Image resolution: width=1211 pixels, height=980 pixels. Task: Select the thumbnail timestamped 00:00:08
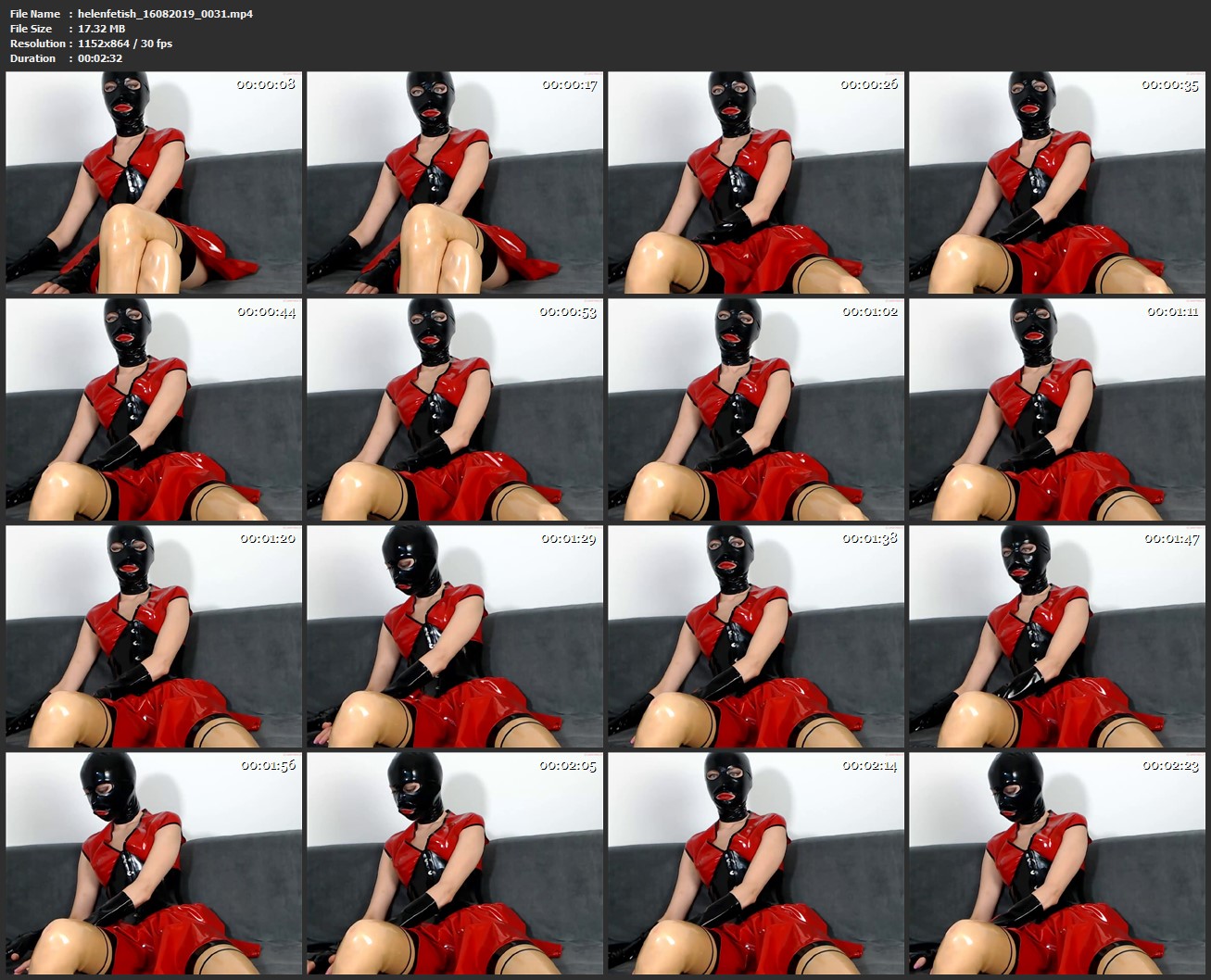pyautogui.click(x=154, y=182)
